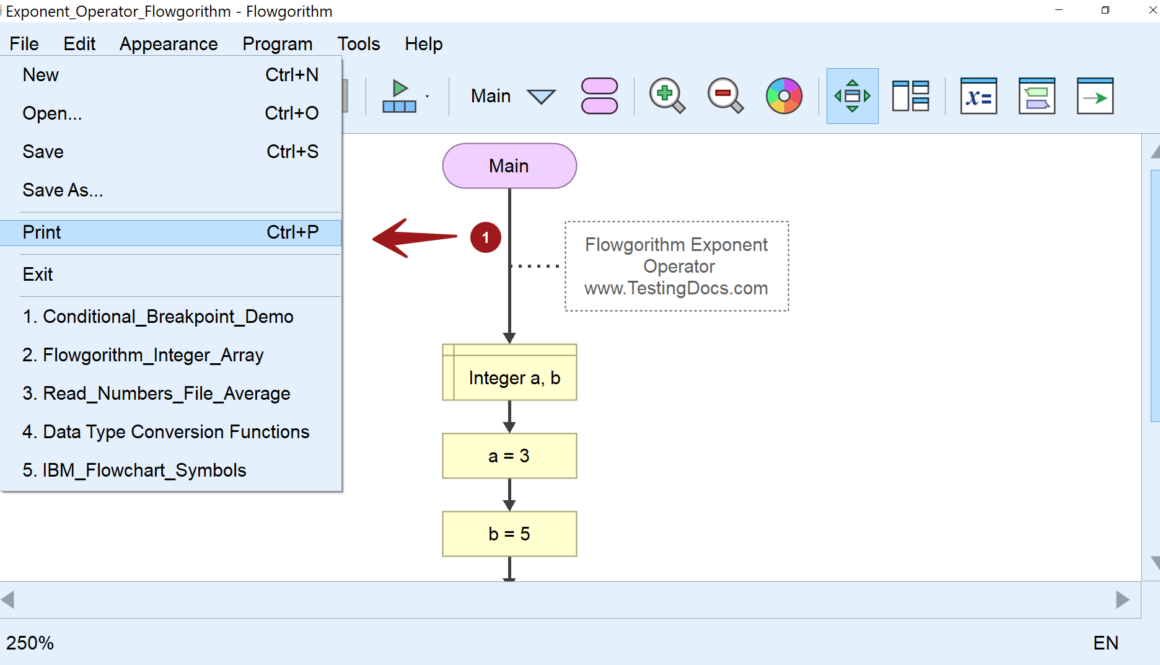Click the vertical scrollbar up arrow
Screen dimensions: 1160x665
[1155, 152]
